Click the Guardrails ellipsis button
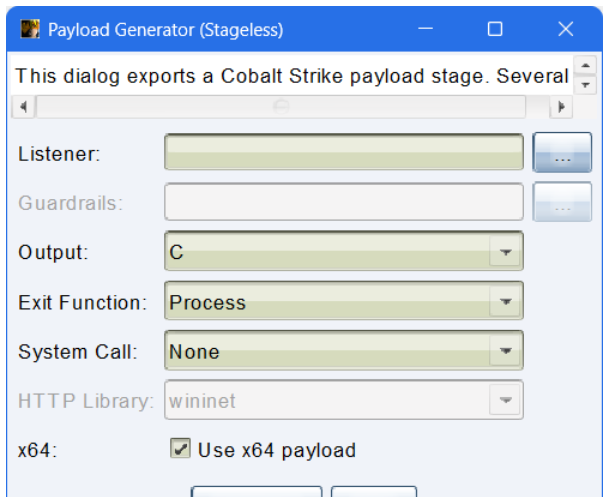This screenshot has width=608, height=497. (562, 202)
